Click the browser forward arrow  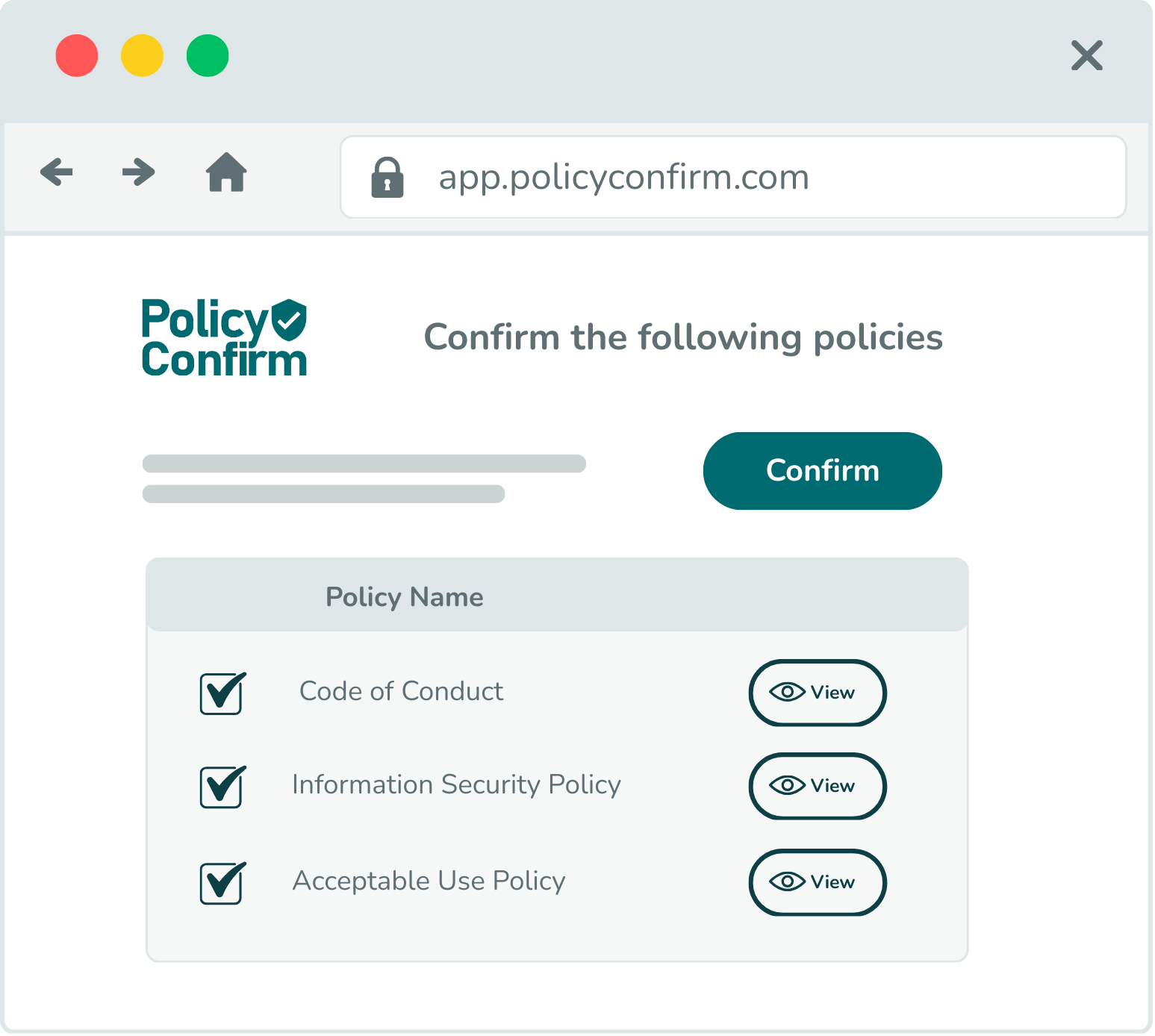pyautogui.click(x=138, y=172)
